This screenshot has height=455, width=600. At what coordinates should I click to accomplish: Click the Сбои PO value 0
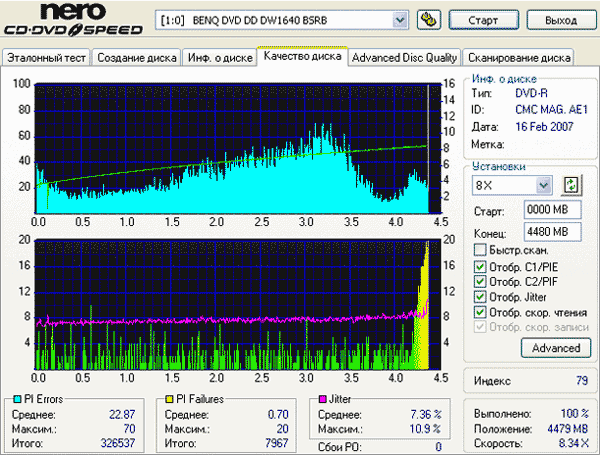pos(439,447)
